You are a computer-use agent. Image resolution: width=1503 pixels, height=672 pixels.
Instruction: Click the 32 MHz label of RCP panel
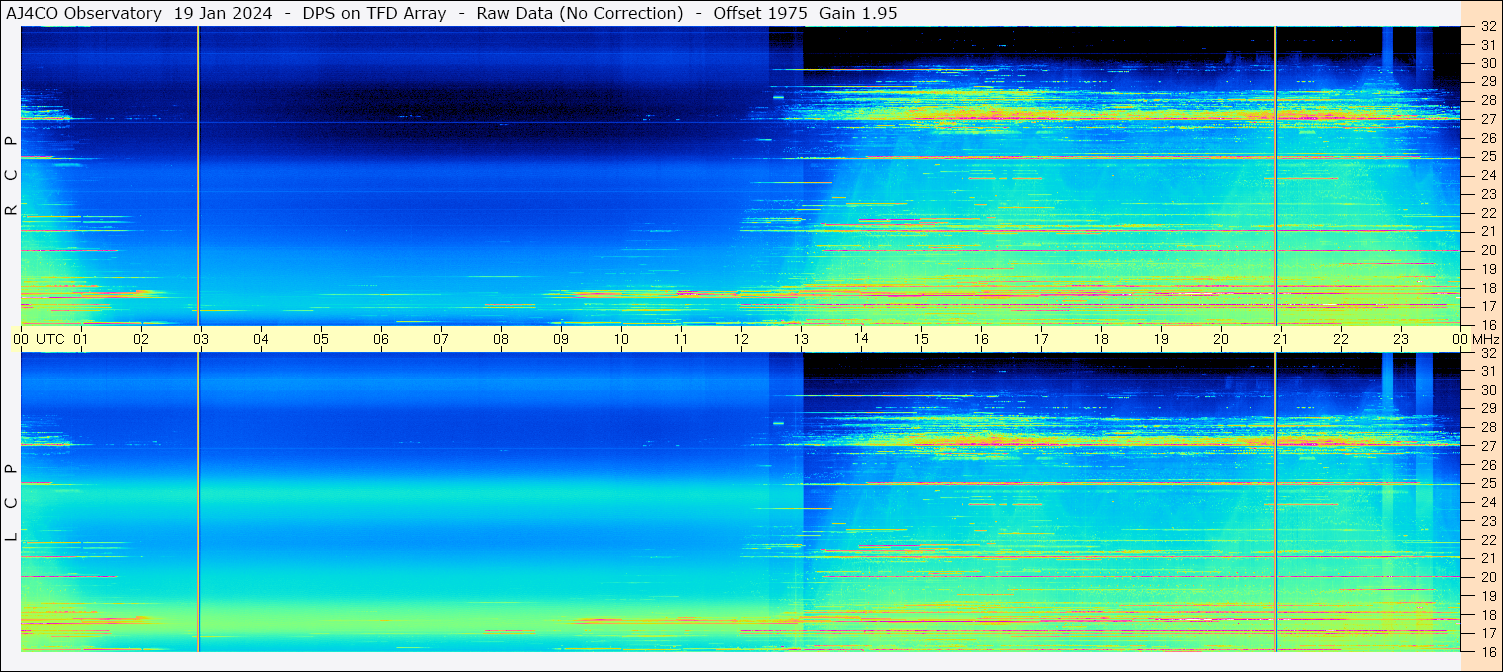pyautogui.click(x=1488, y=27)
